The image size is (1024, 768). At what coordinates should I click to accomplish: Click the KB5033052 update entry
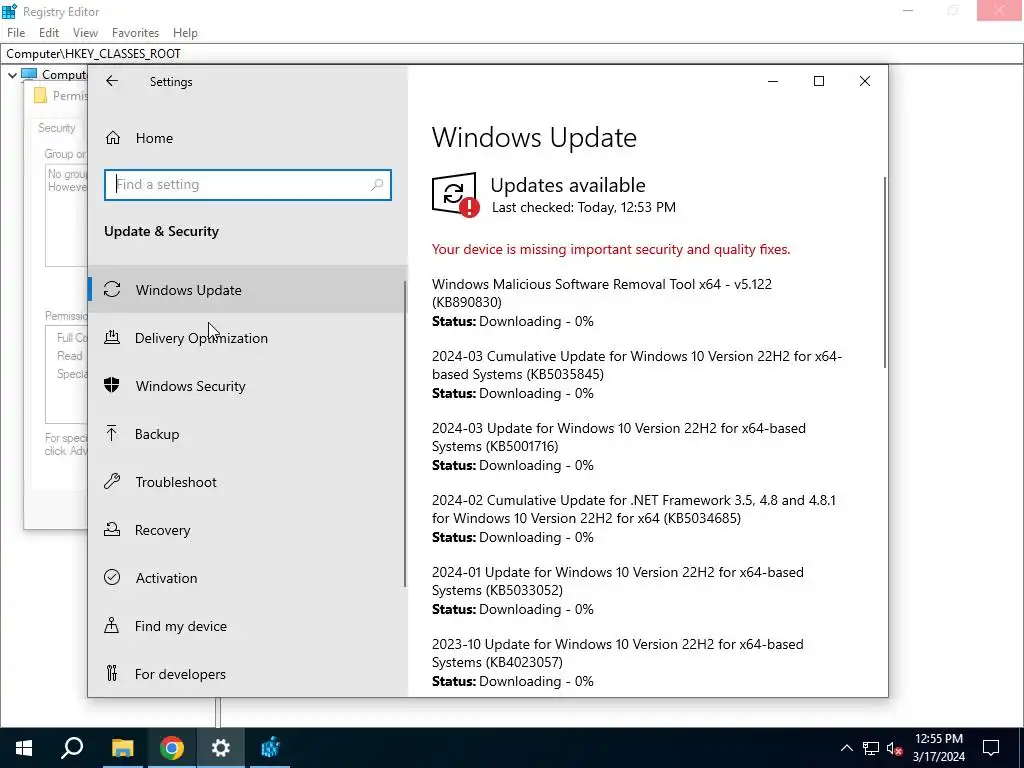coord(618,590)
